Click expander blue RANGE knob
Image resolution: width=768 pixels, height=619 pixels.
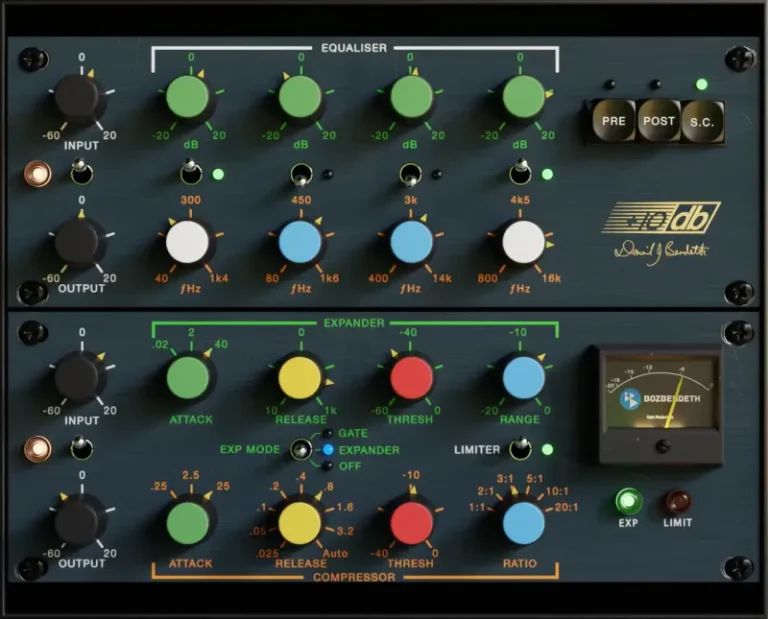tap(524, 378)
